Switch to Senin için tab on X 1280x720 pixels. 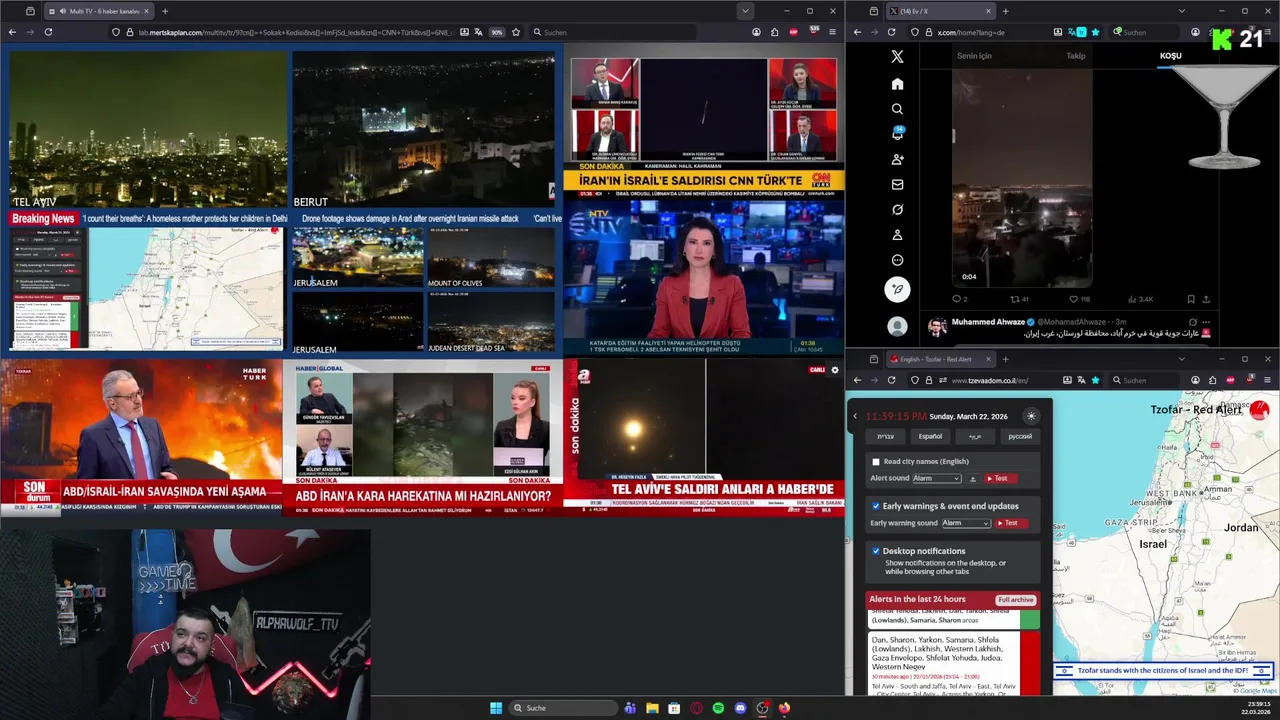coord(974,56)
